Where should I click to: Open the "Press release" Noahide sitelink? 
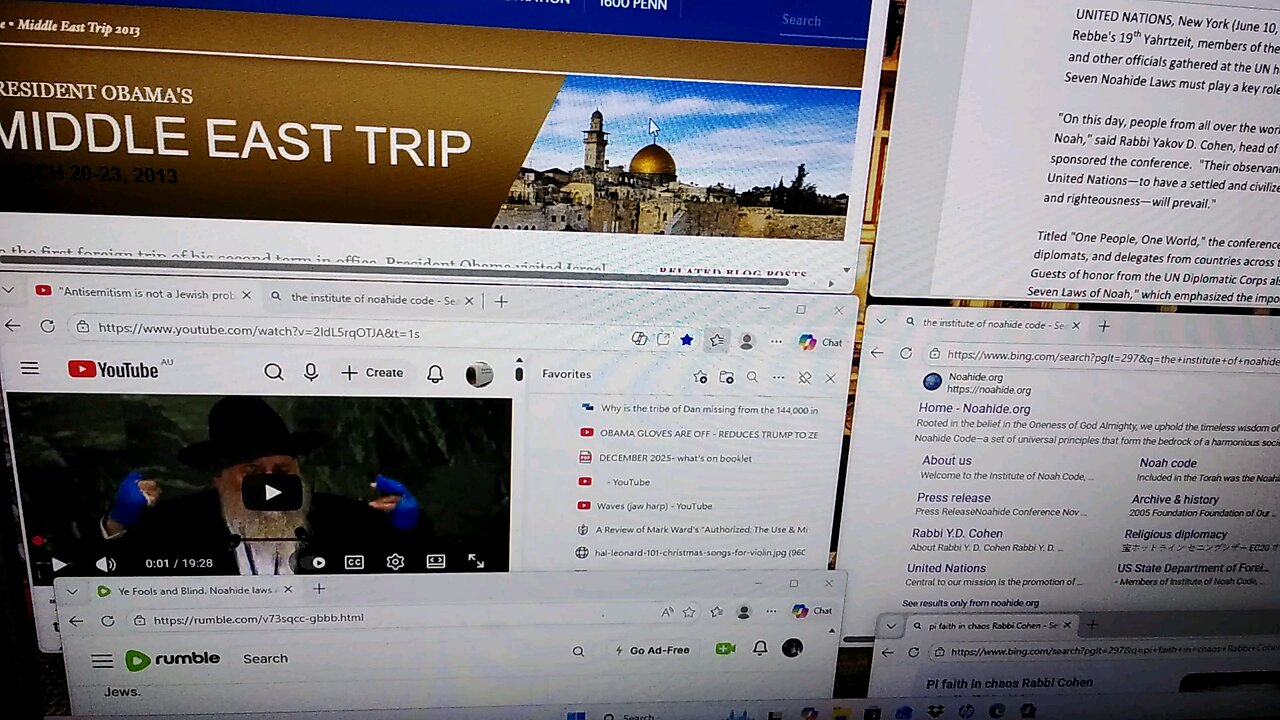click(954, 498)
